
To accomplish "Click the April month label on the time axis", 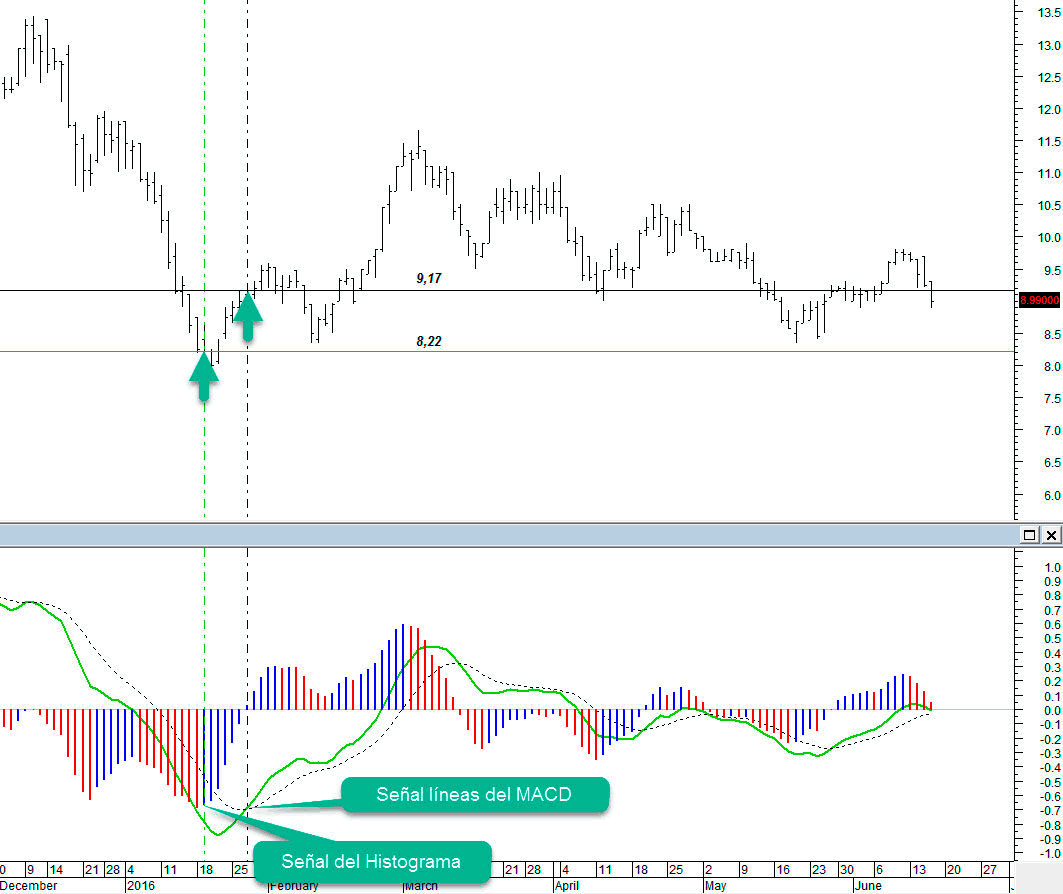I will pos(567,886).
